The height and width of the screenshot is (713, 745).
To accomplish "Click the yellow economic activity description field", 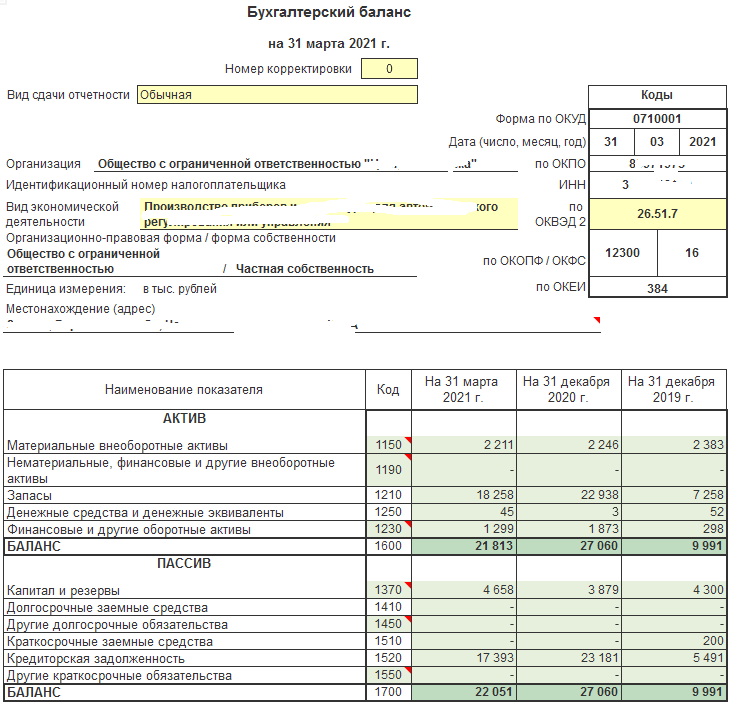I will (x=328, y=214).
